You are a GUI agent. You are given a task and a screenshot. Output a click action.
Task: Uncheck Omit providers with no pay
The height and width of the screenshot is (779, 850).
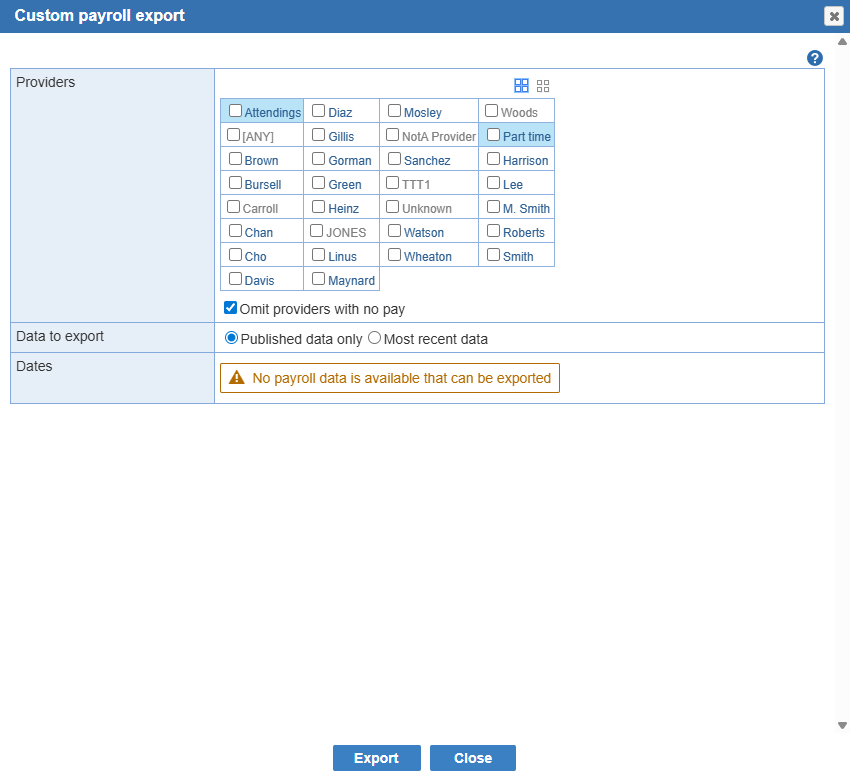coord(230,308)
